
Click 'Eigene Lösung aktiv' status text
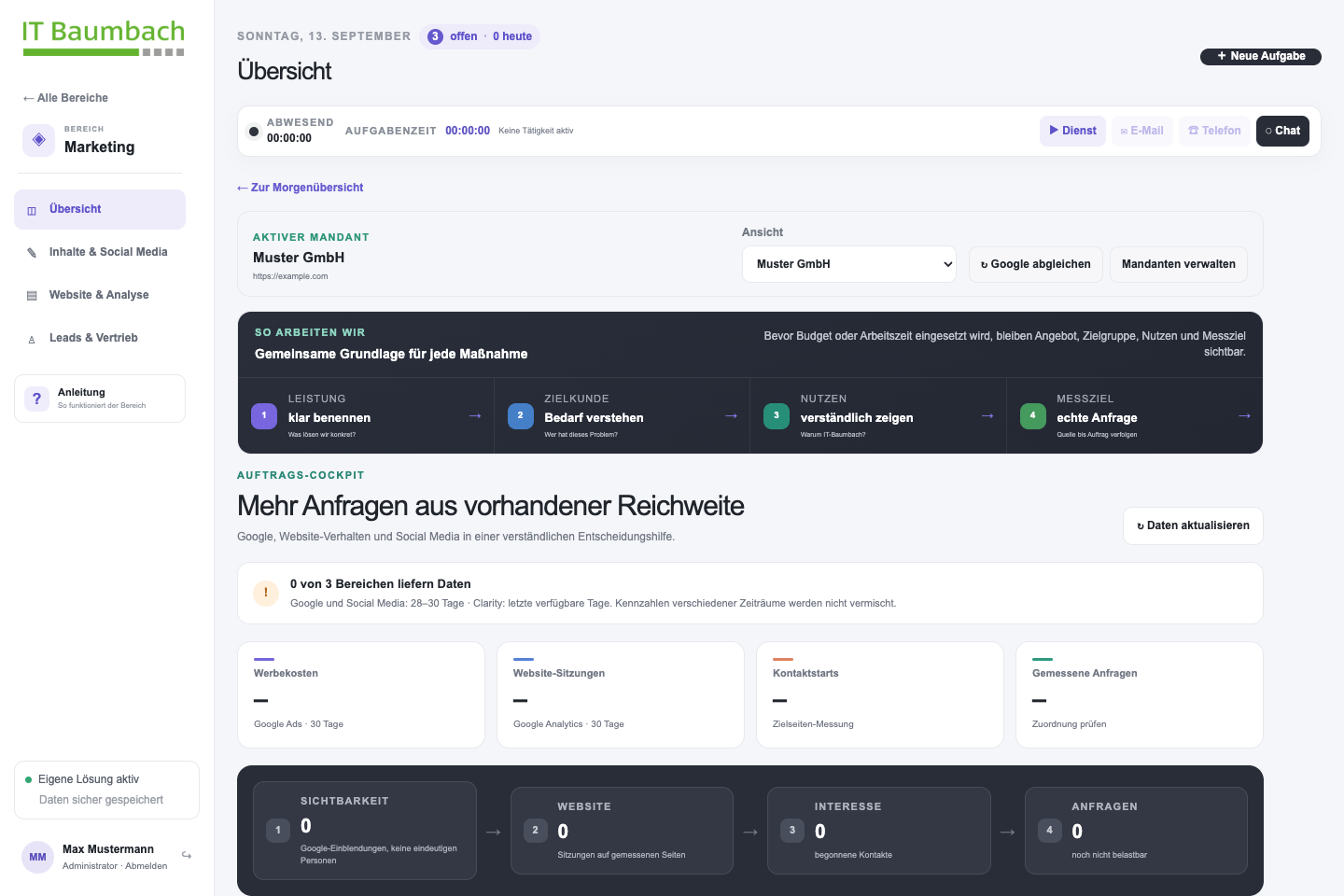click(x=89, y=779)
